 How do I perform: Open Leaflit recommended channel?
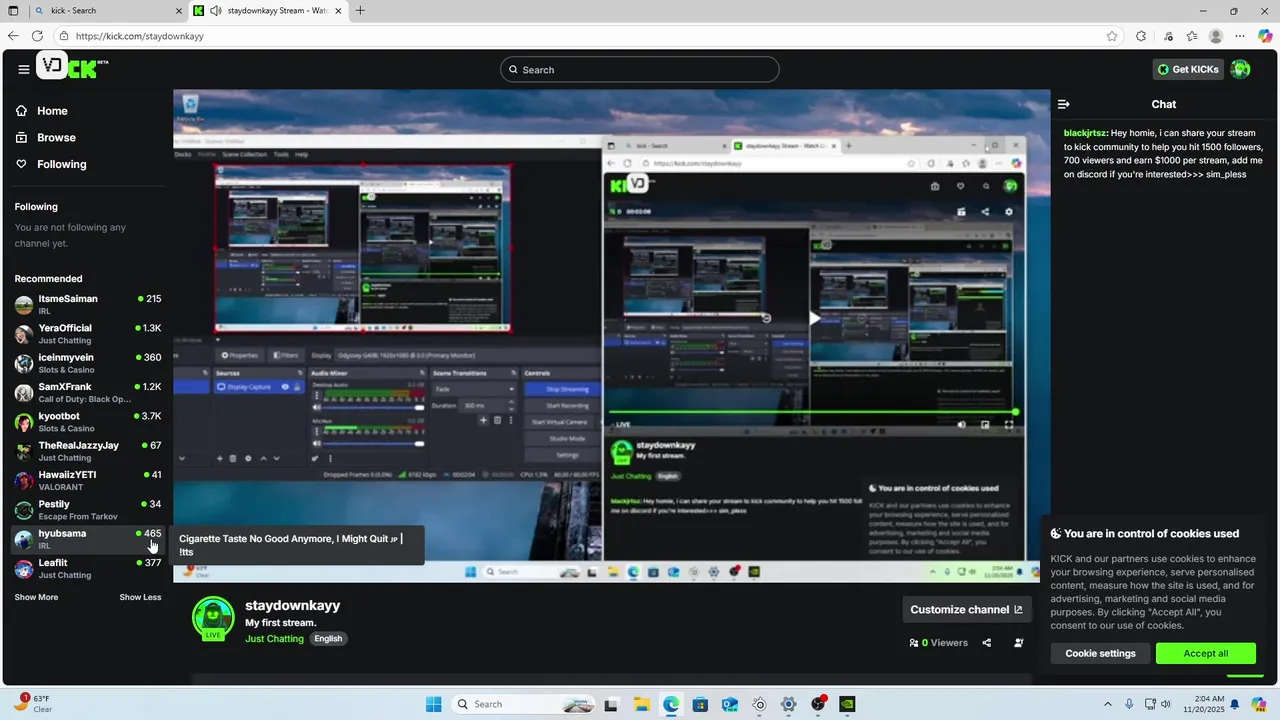pyautogui.click(x=88, y=568)
